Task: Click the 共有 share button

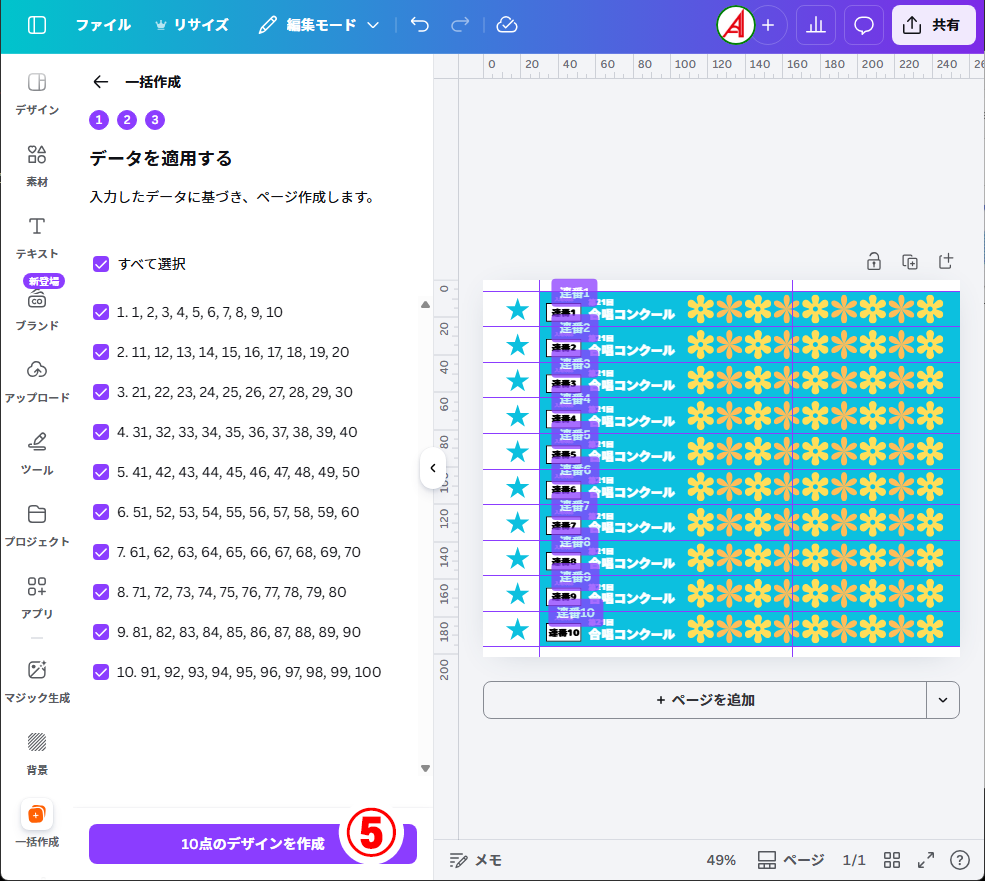Action: click(933, 25)
